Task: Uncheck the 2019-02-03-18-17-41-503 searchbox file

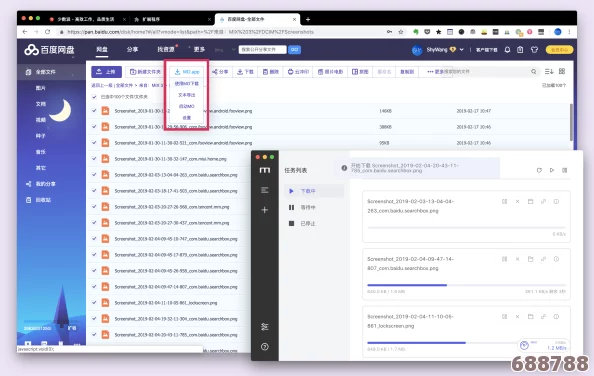Action: pos(94,191)
